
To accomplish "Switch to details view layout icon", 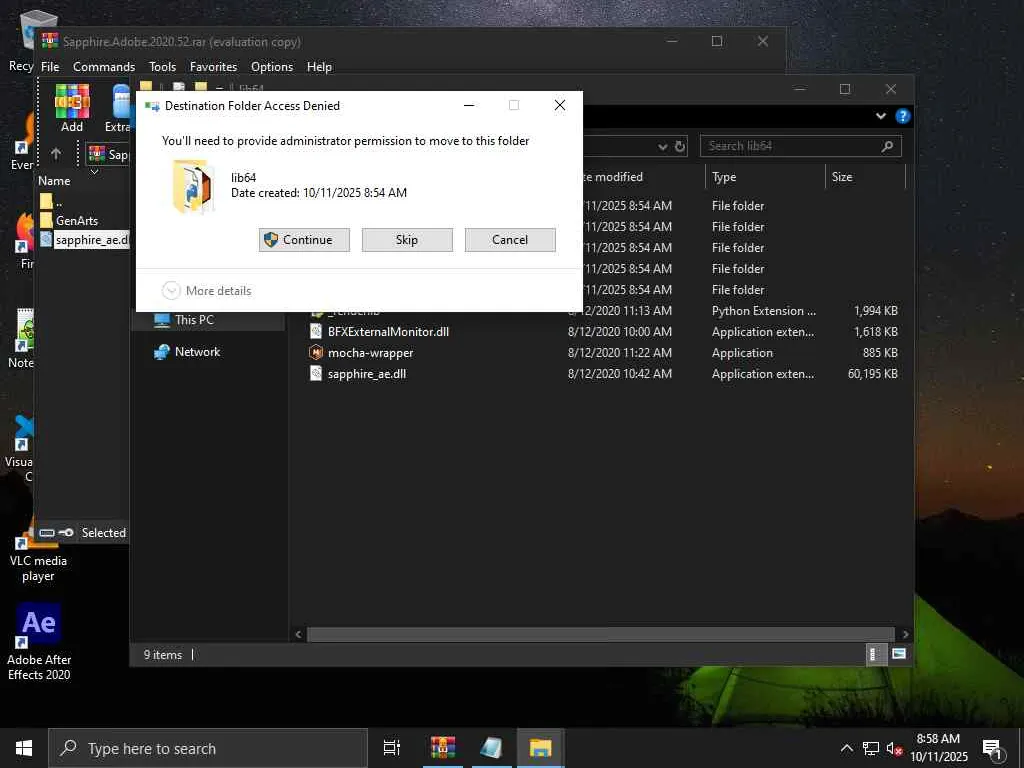I will point(874,654).
